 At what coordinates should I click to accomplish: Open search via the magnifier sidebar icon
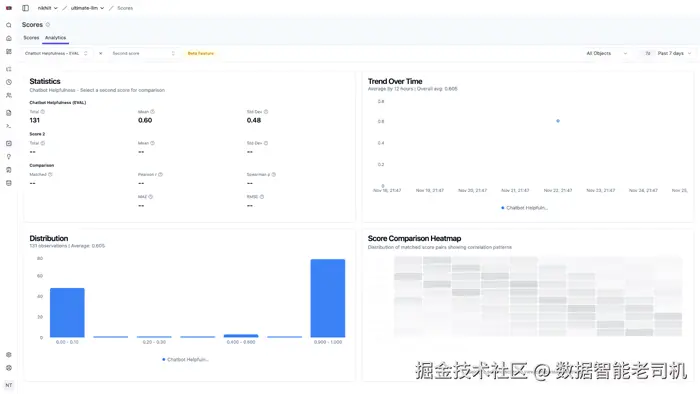pyautogui.click(x=8, y=25)
